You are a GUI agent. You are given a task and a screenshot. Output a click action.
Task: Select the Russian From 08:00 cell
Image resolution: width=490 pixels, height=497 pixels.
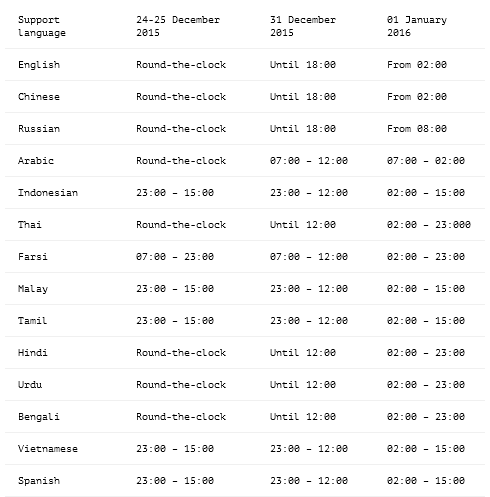click(417, 129)
